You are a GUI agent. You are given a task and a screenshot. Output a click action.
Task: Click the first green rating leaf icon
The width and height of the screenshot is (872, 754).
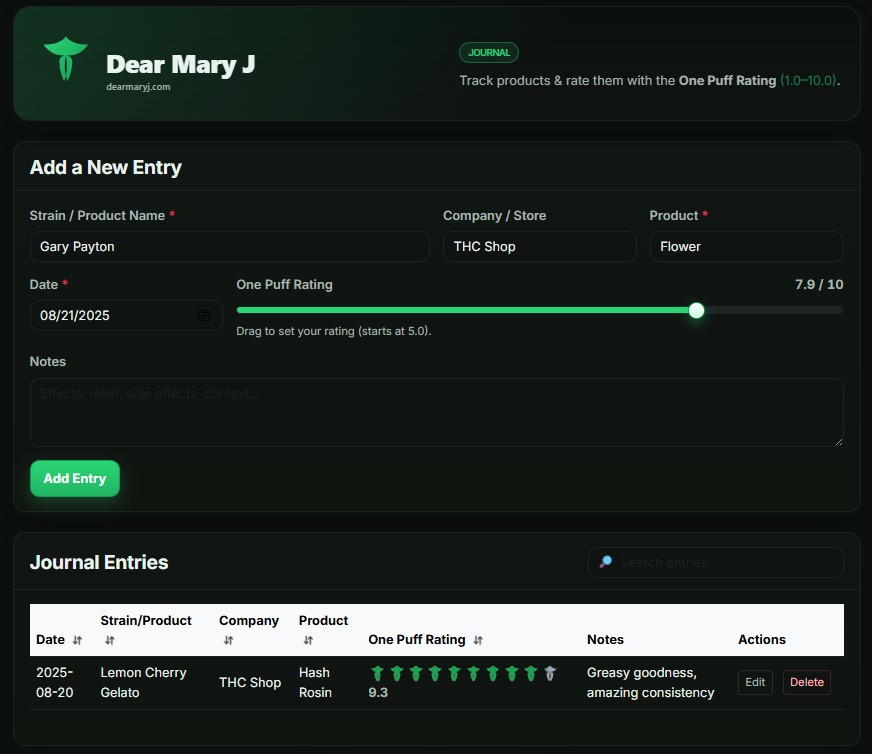pos(377,673)
